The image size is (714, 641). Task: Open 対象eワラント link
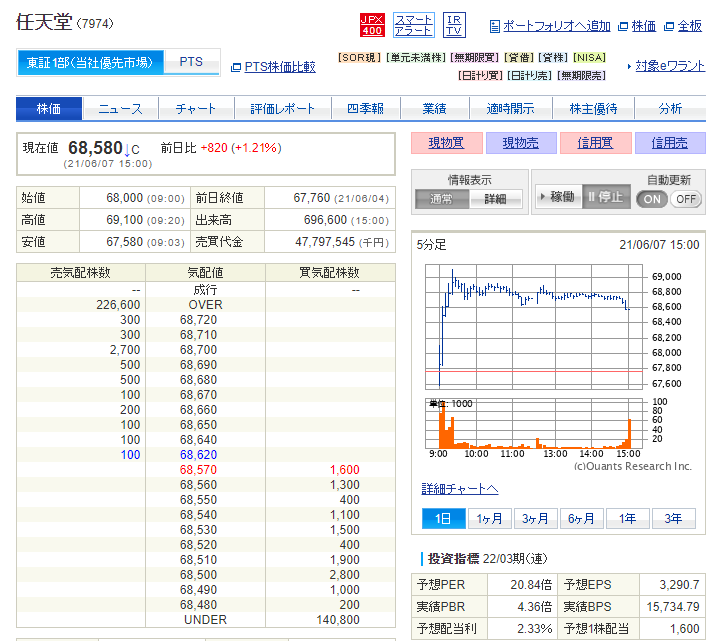tap(670, 66)
